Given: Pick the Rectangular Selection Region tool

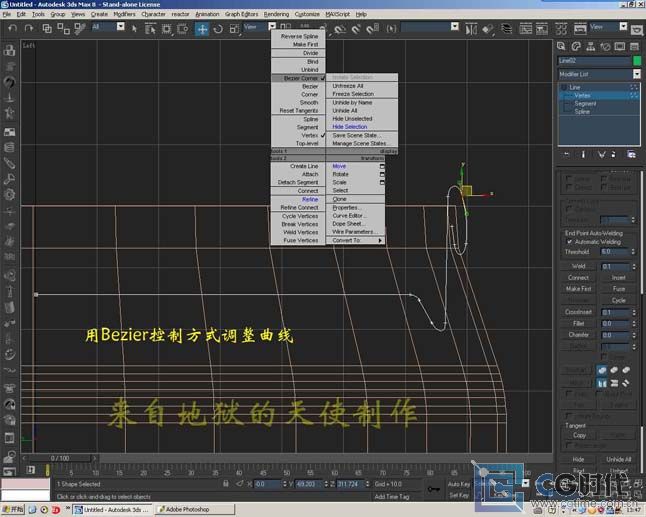Looking at the screenshot, I should tap(166, 28).
